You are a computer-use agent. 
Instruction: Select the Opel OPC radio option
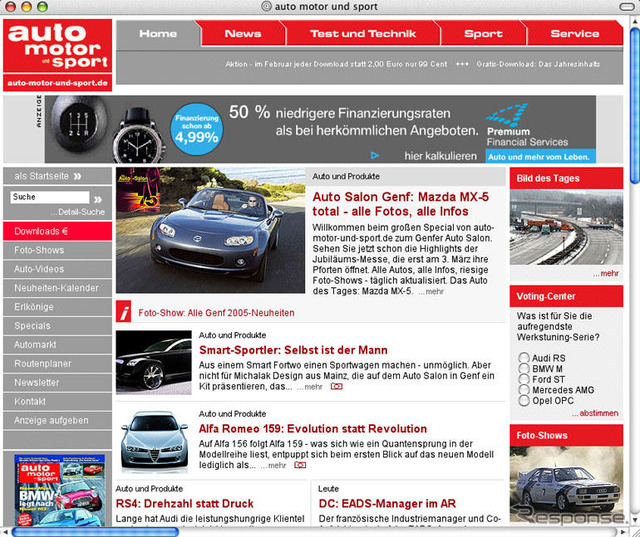point(524,401)
